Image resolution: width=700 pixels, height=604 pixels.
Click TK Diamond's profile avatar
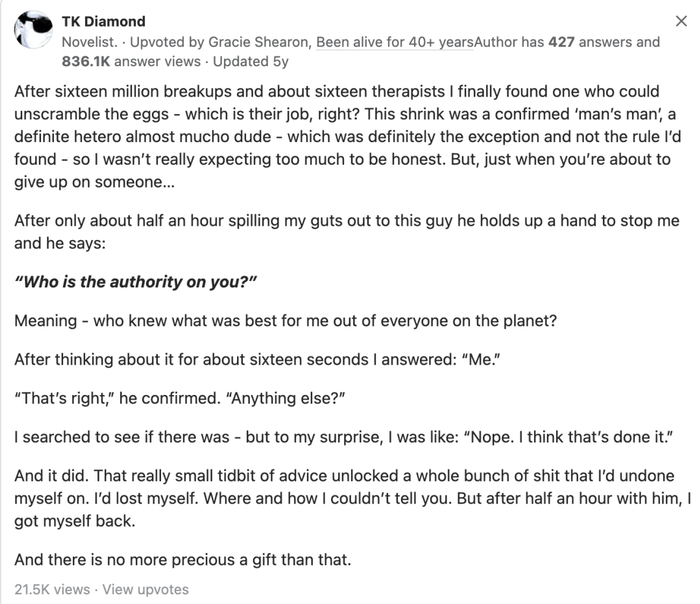click(34, 31)
